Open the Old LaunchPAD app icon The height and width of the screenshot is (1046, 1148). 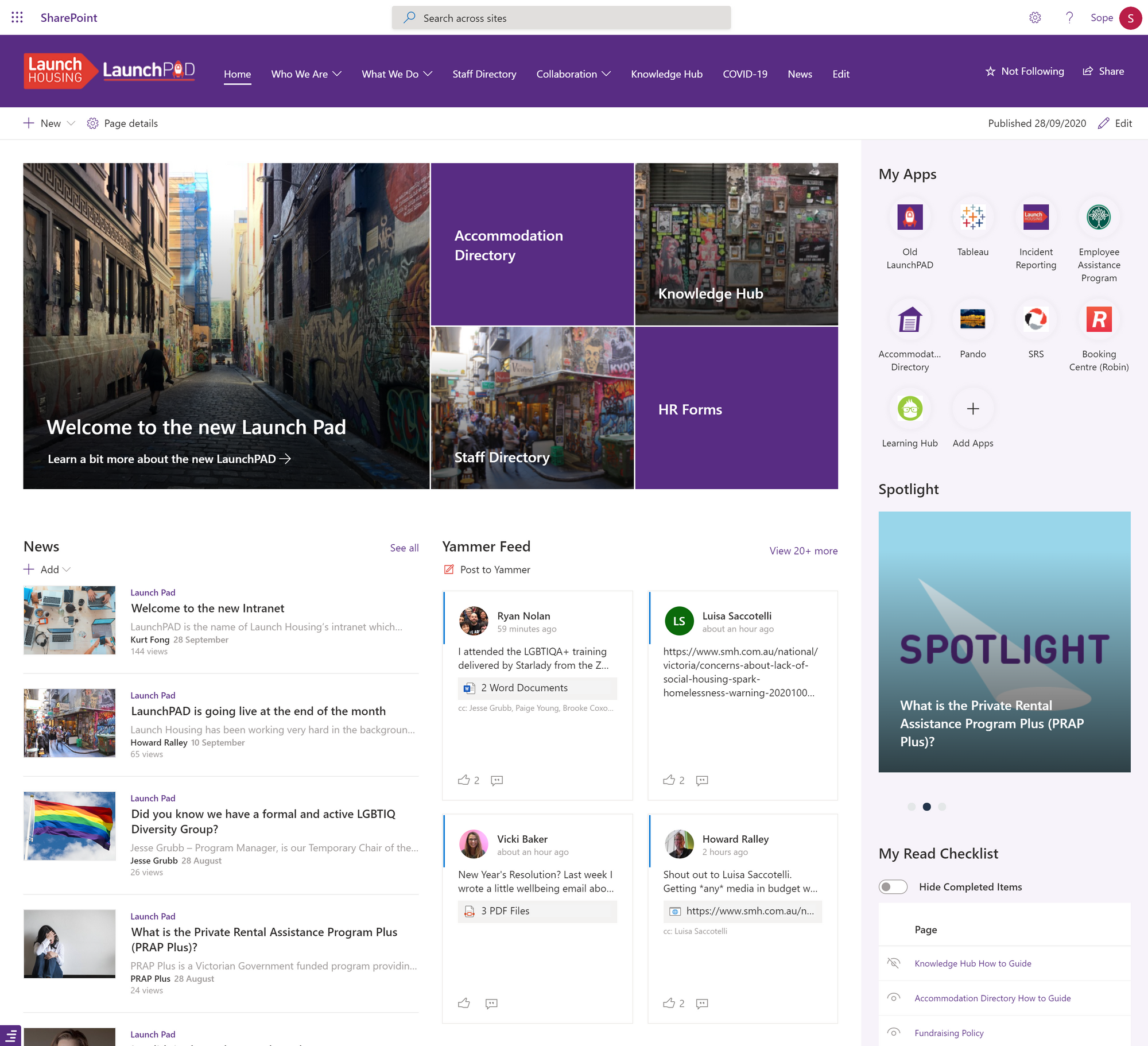coord(910,217)
